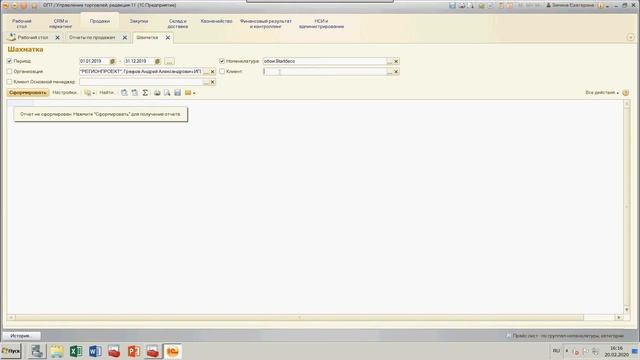Image resolution: width=640 pixels, height=360 pixels.
Task: Clear the Основной менеджер field
Action: [213, 82]
